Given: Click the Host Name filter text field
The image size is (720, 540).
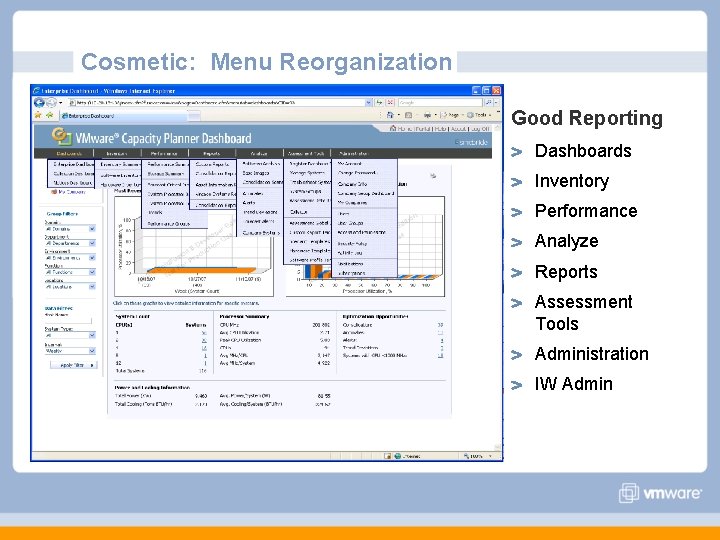Looking at the screenshot, I should click(x=68, y=321).
